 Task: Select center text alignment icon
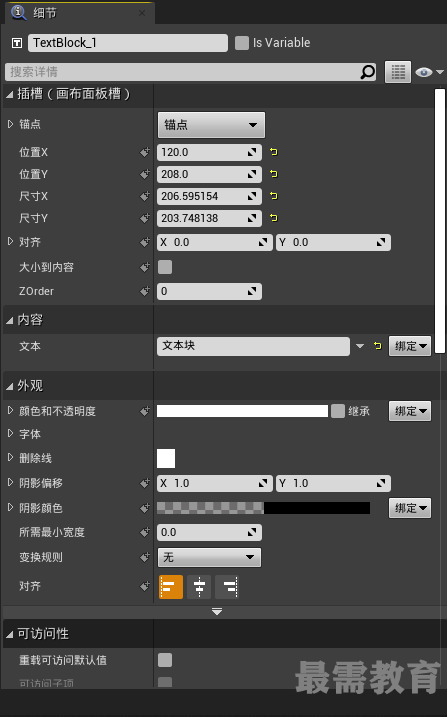pos(199,587)
